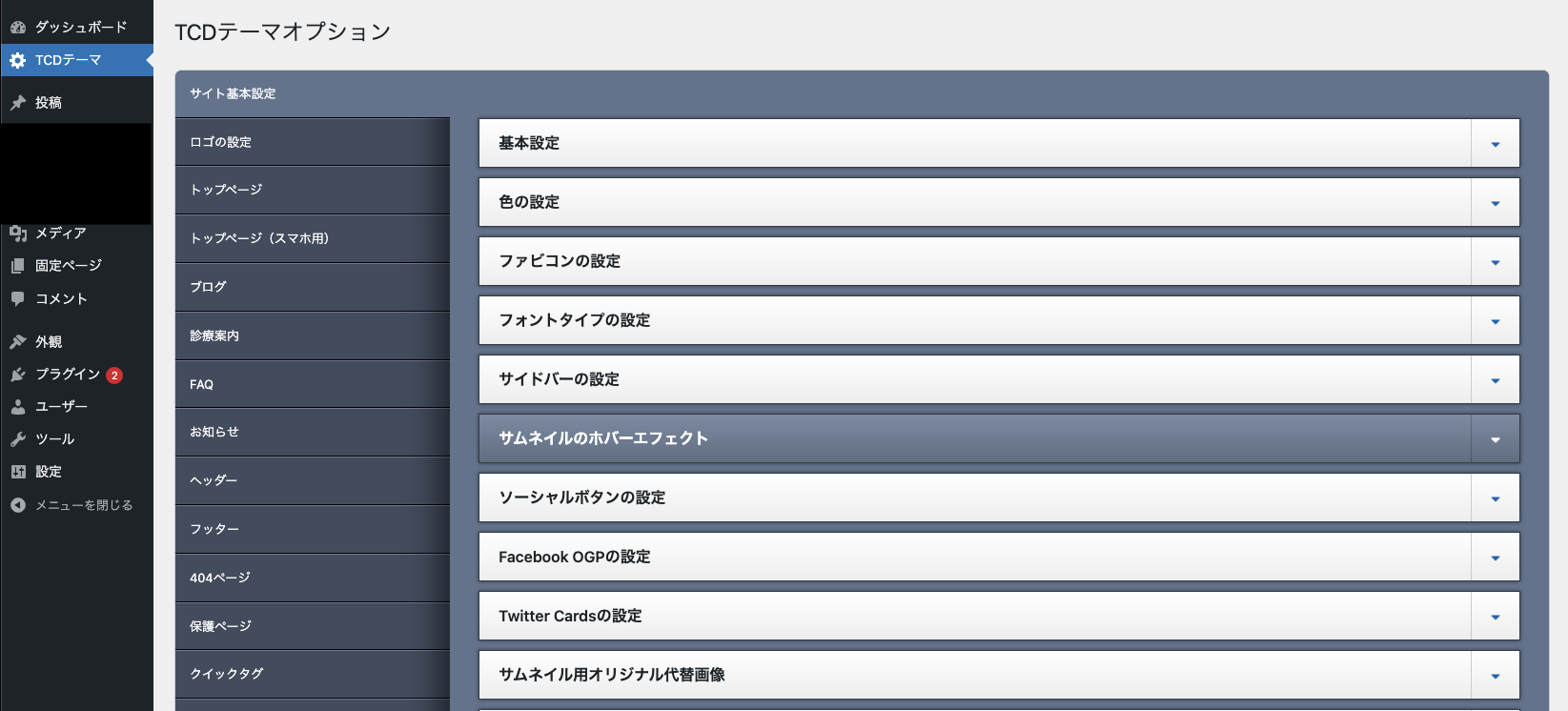Screen dimensions: 1568x711
Task: Expand the 基本設定 section header
Action: point(999,144)
